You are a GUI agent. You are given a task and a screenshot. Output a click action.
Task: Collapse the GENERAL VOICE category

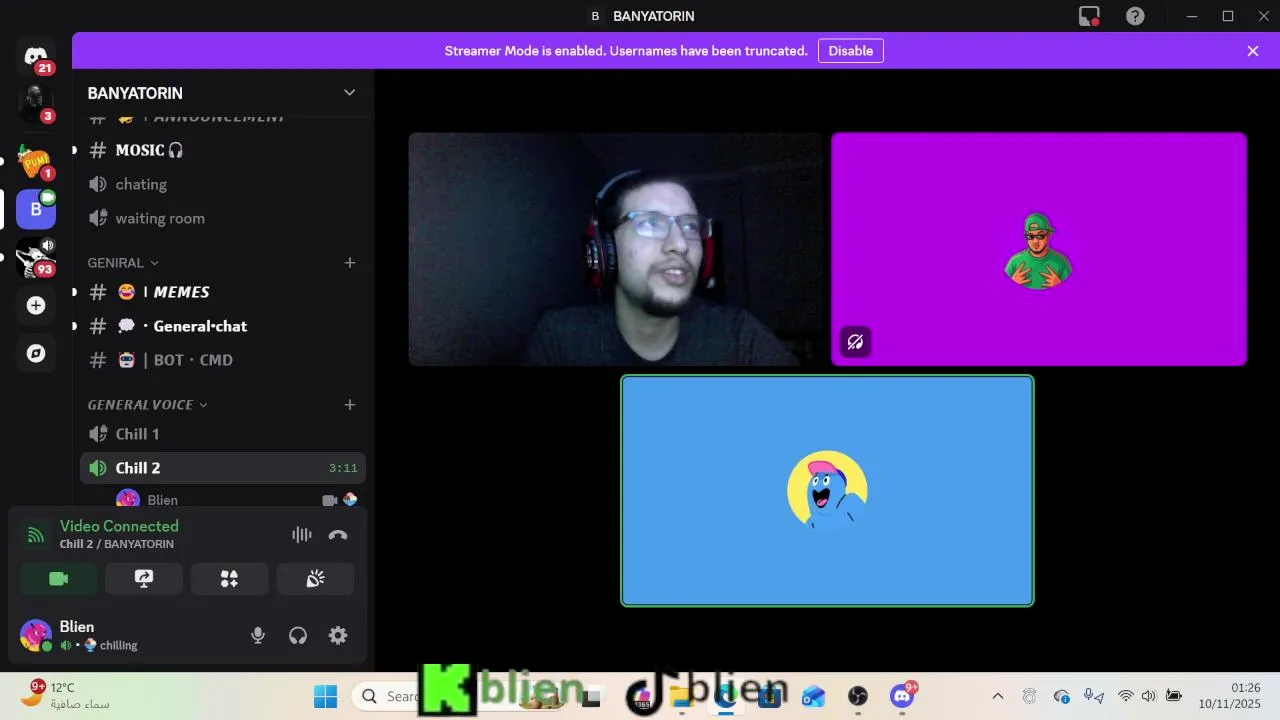pyautogui.click(x=147, y=404)
